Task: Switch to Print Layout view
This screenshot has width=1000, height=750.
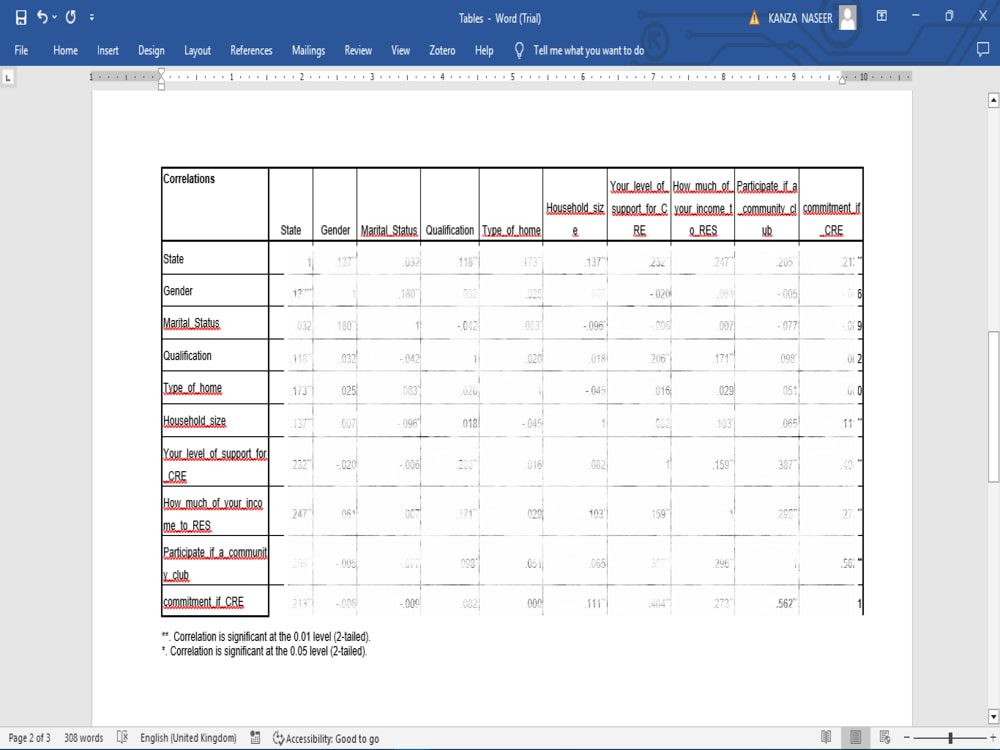Action: pos(855,737)
